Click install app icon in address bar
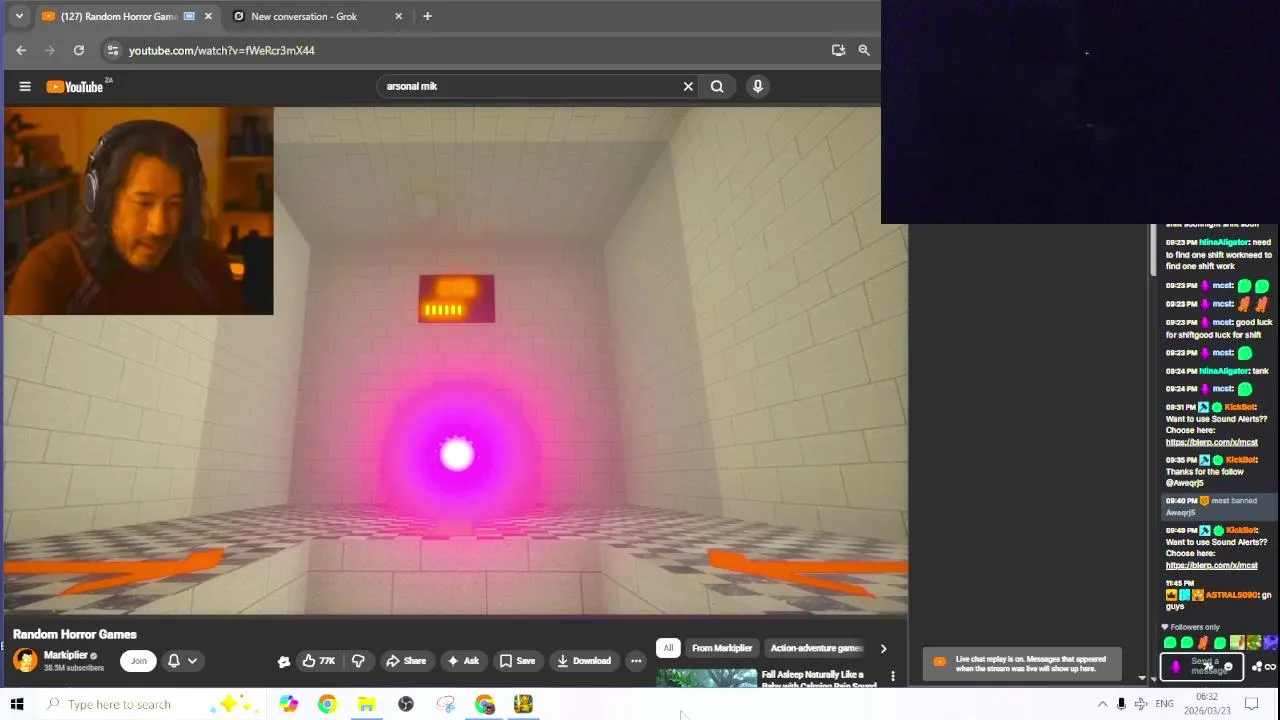 (838, 50)
